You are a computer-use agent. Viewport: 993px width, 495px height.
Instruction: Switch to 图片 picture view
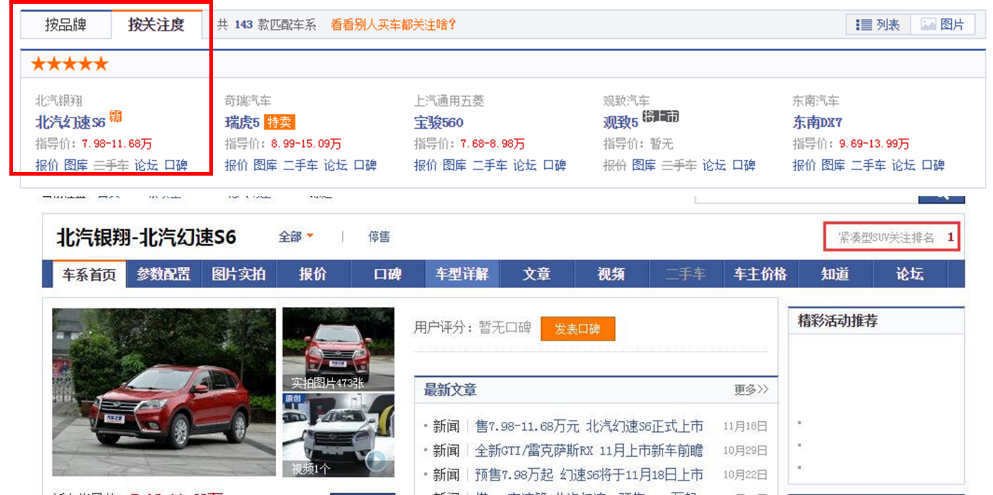point(942,25)
